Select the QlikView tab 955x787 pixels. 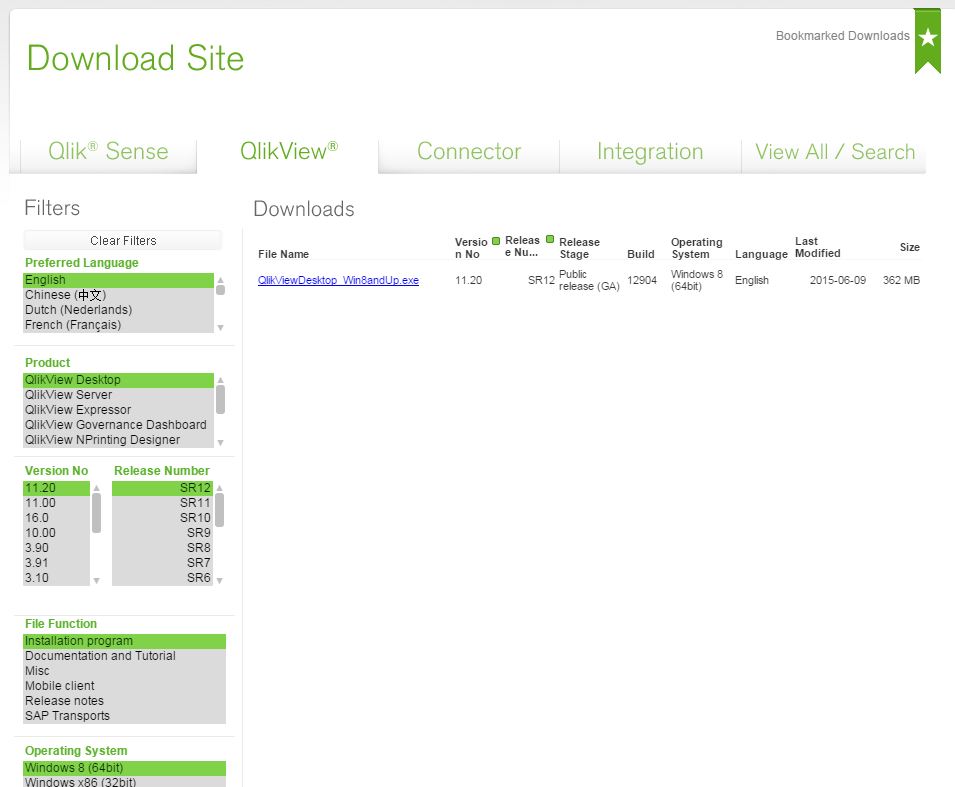[x=289, y=151]
